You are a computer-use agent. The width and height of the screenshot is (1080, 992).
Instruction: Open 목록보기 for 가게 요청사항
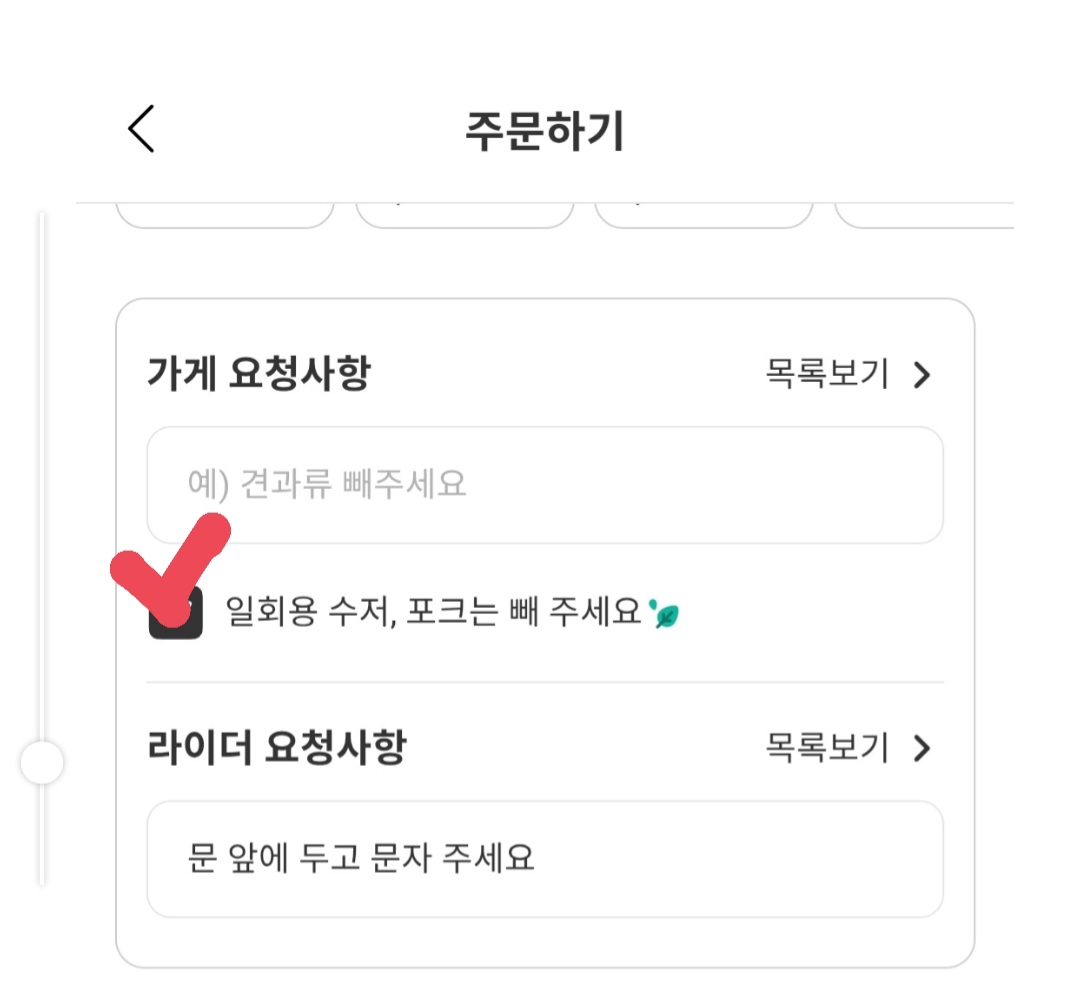click(827, 375)
